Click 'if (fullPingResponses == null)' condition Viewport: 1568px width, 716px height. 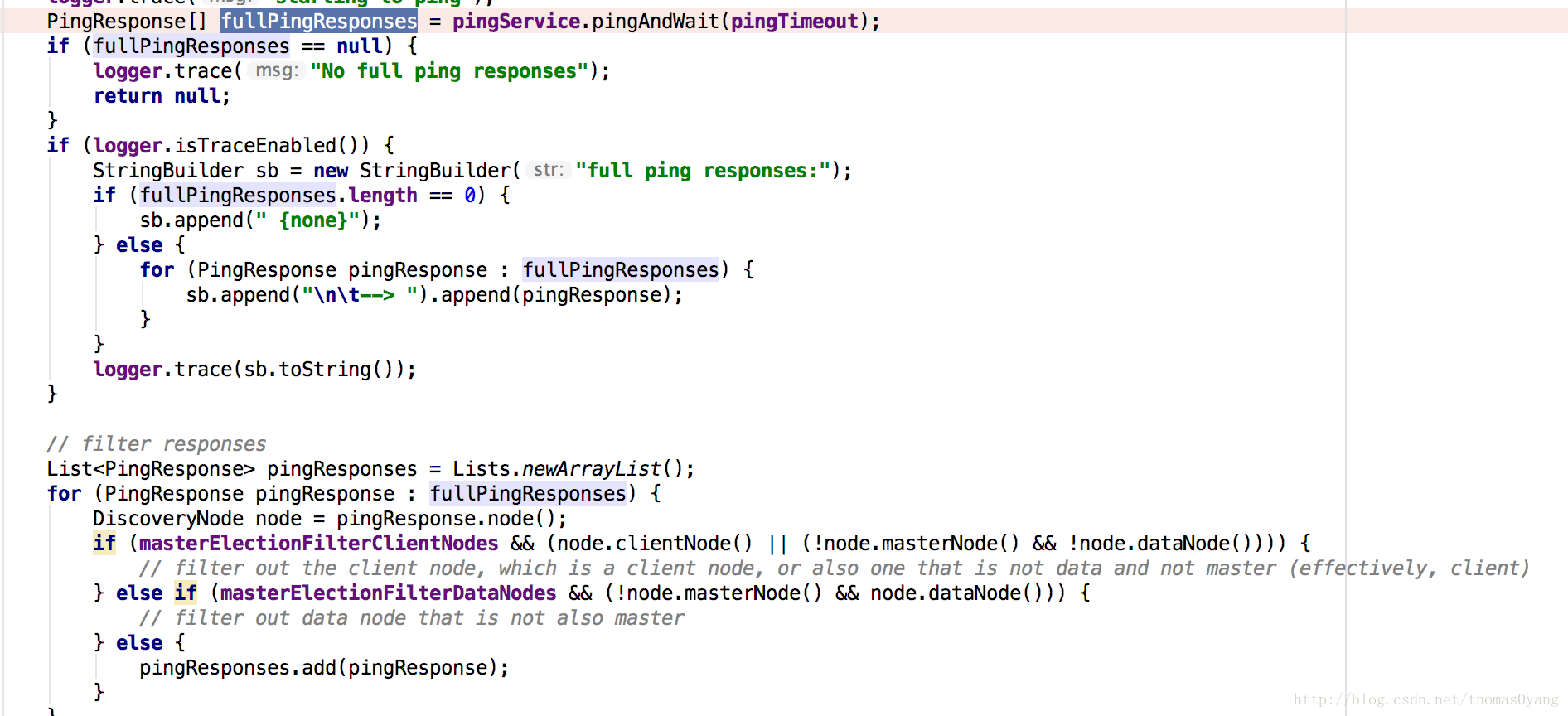click(x=220, y=46)
